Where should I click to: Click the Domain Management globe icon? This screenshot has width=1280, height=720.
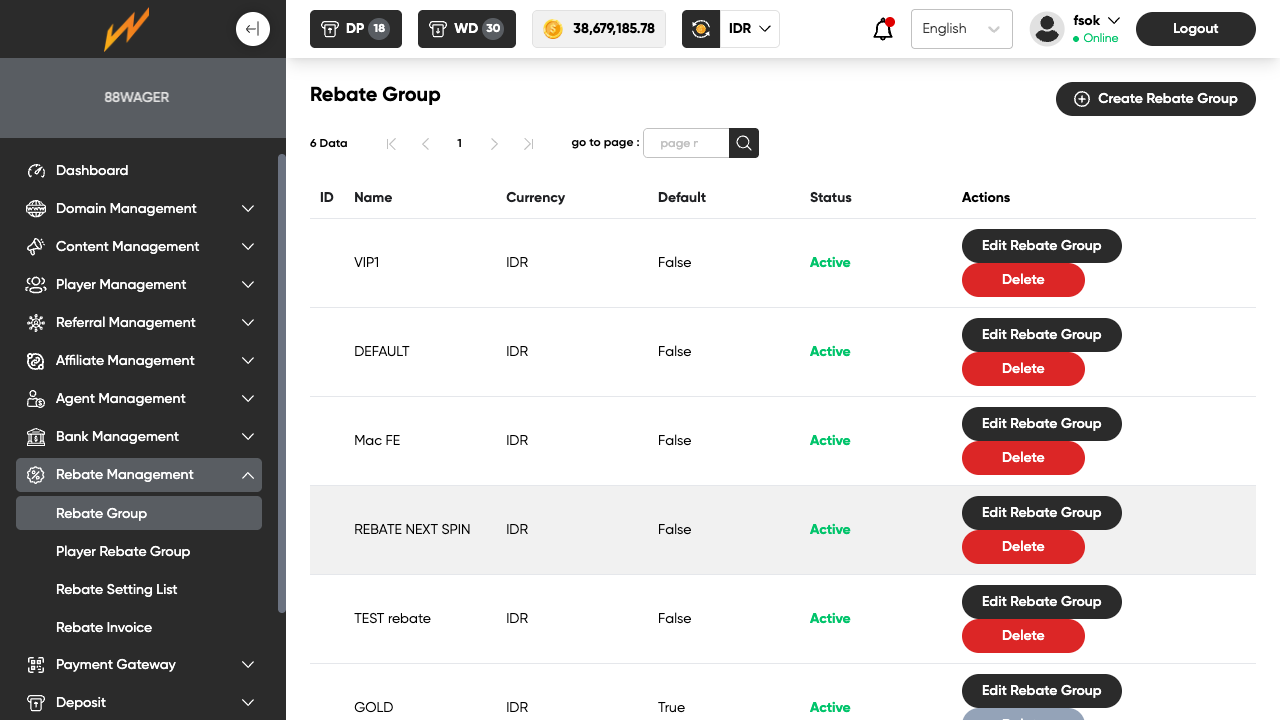click(x=36, y=209)
